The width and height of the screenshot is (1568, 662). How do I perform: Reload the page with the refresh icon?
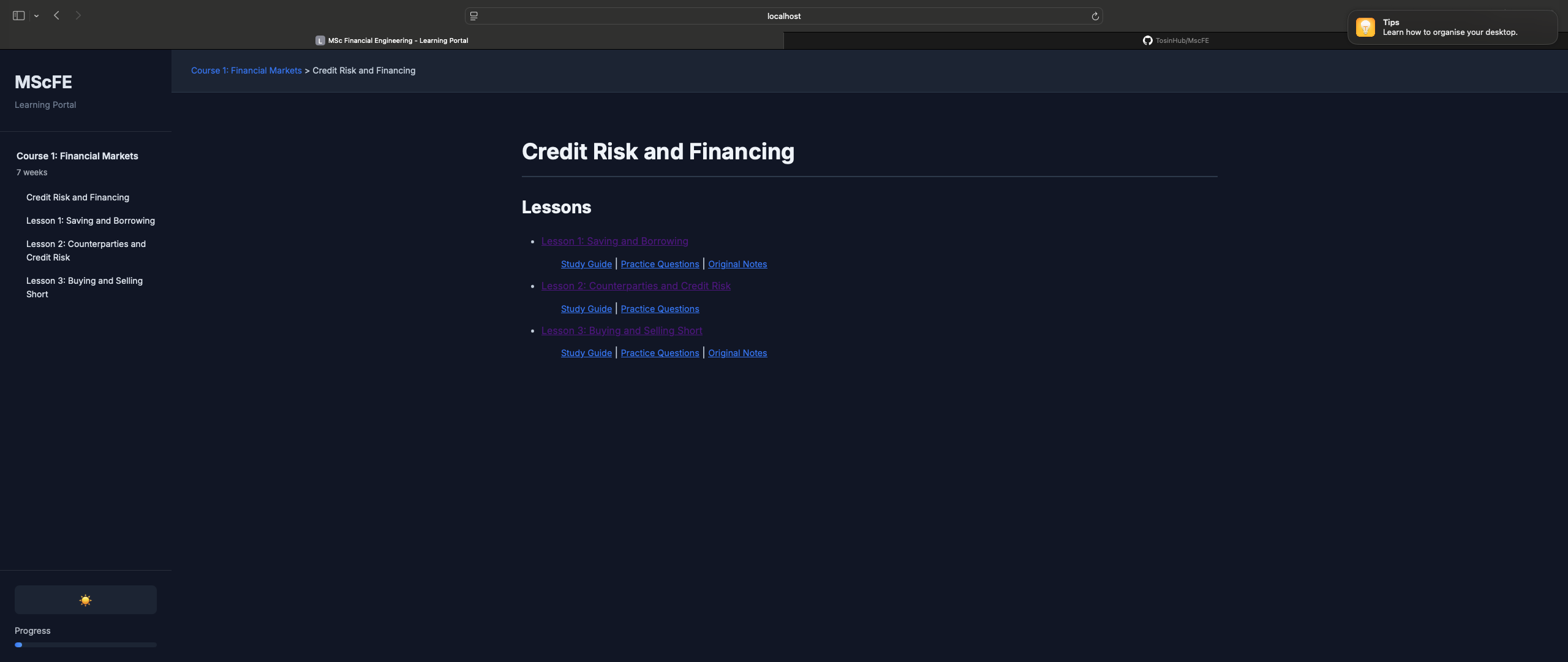1095,16
